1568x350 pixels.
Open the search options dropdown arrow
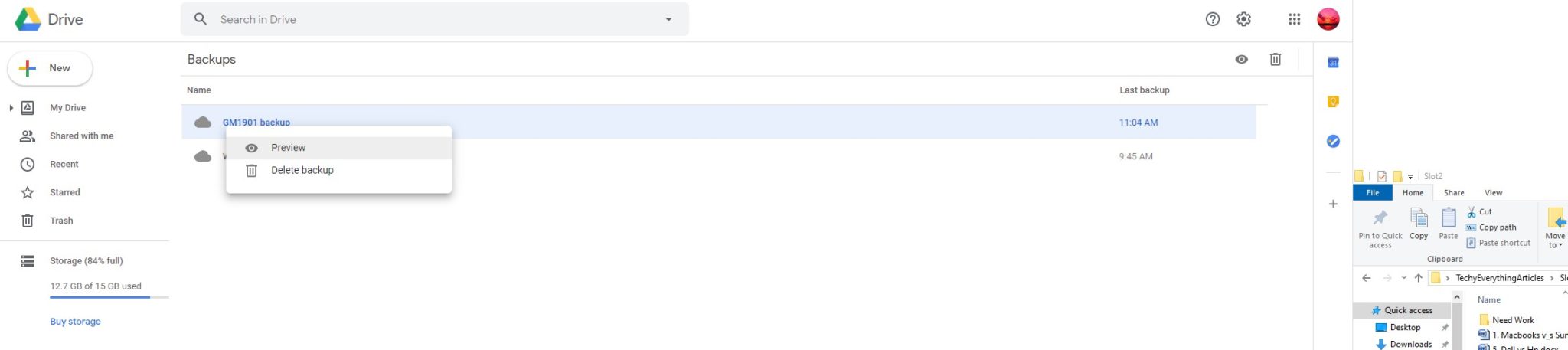click(668, 19)
